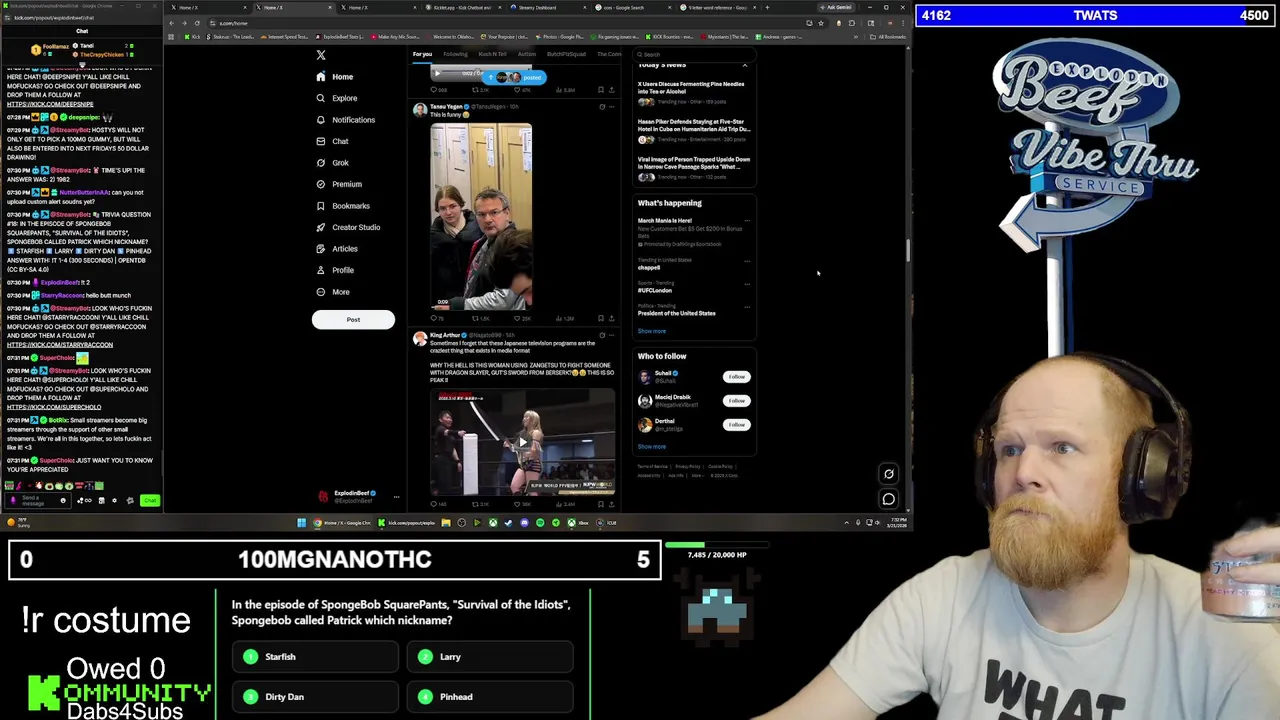Open Profile from the sidebar
This screenshot has height=720, width=1280.
(x=334, y=270)
